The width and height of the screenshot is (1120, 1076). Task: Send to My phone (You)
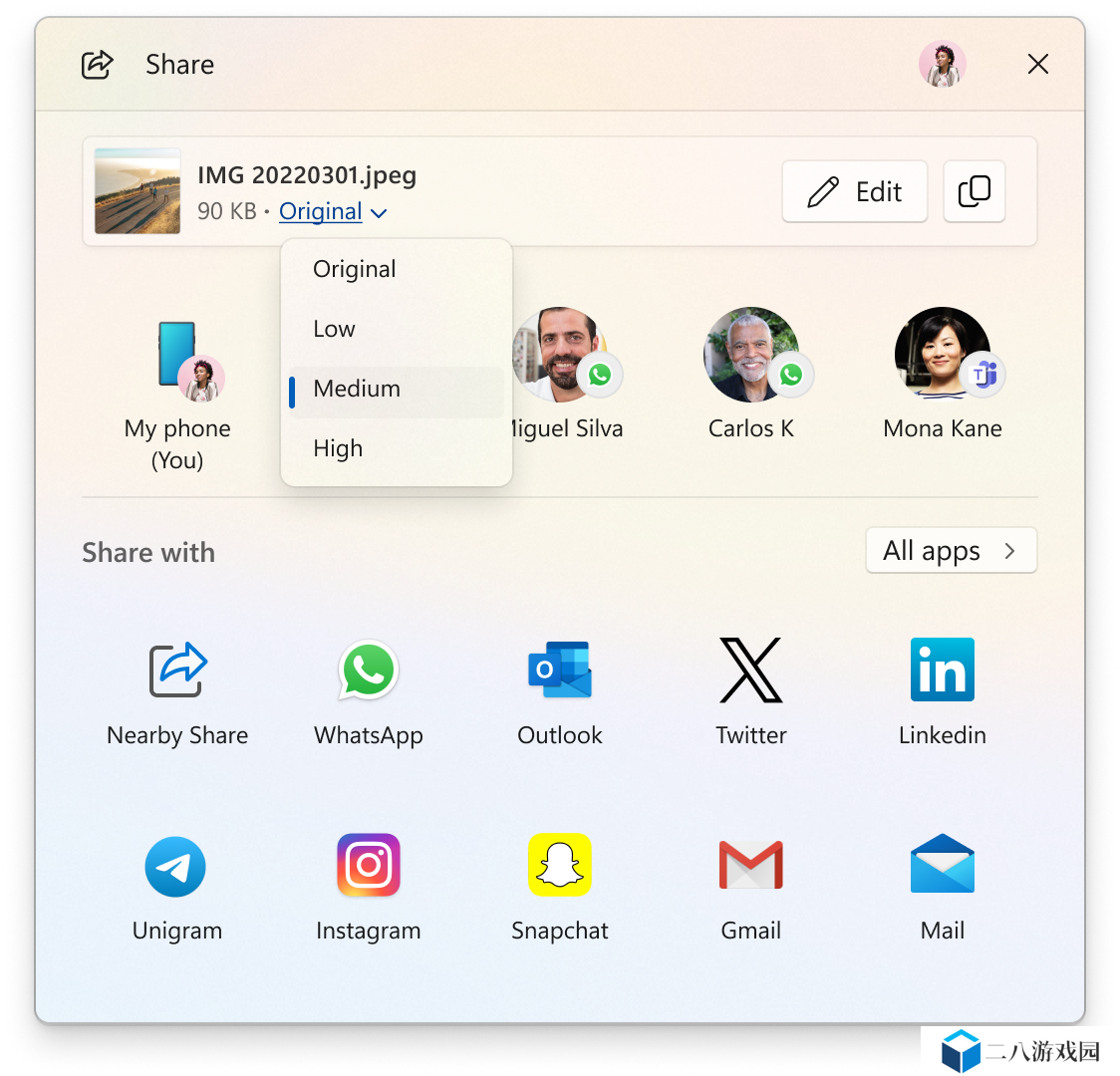pos(177,395)
